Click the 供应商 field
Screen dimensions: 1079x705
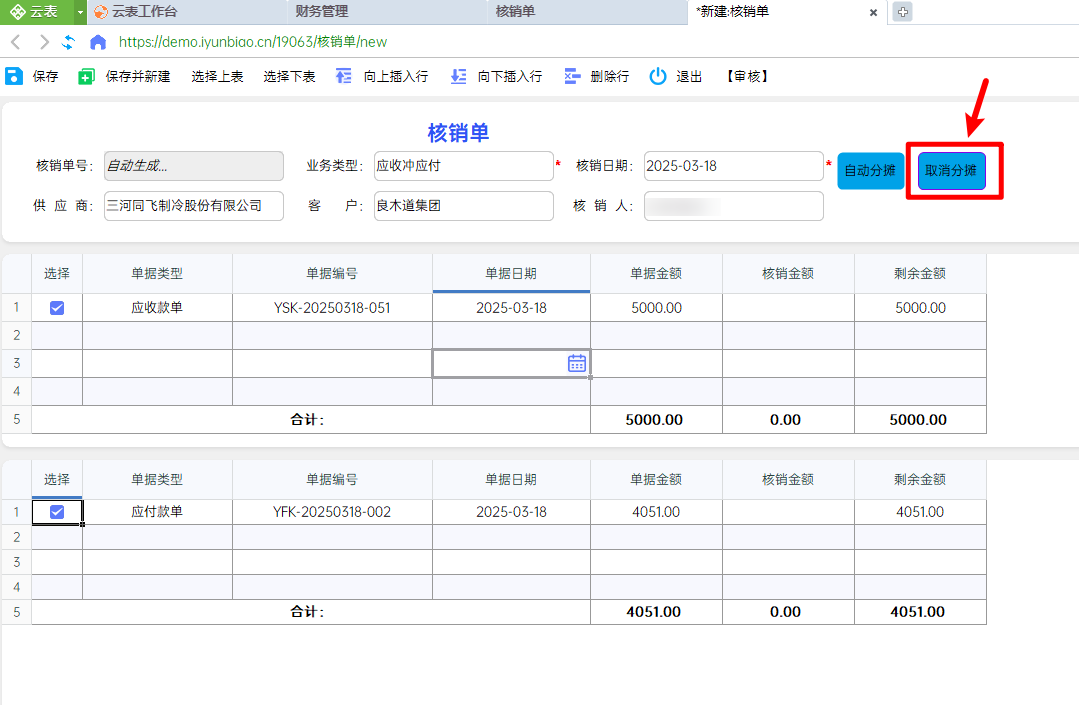[194, 206]
